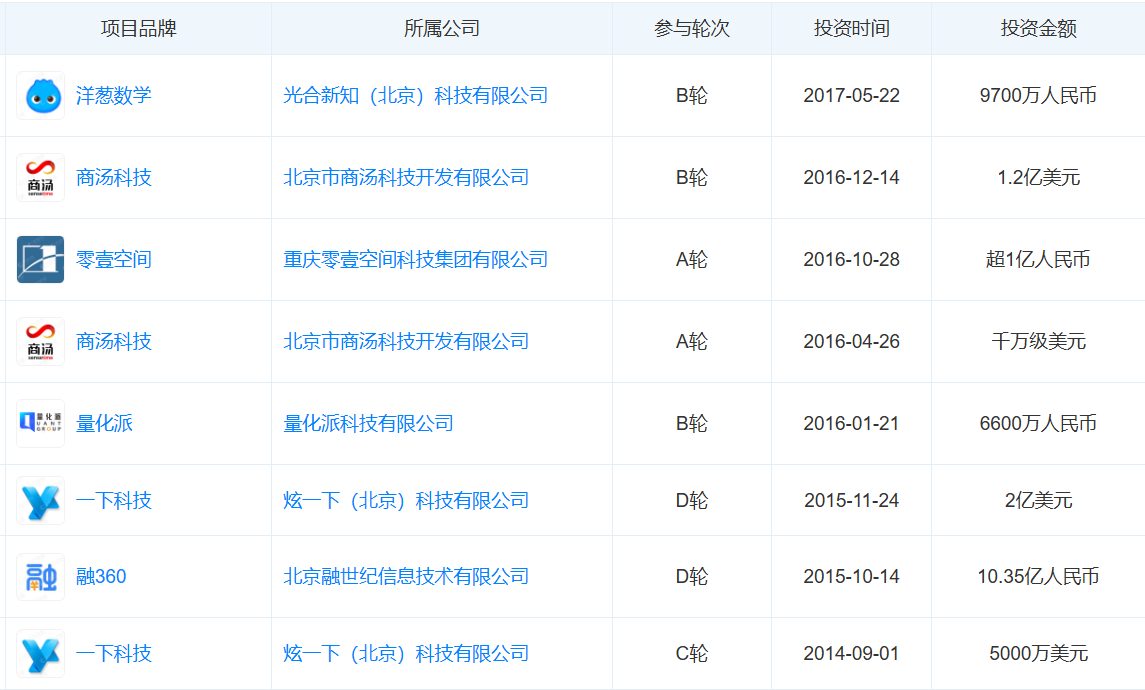Open the 零壹空间 brand link
The image size is (1145, 690).
click(114, 259)
